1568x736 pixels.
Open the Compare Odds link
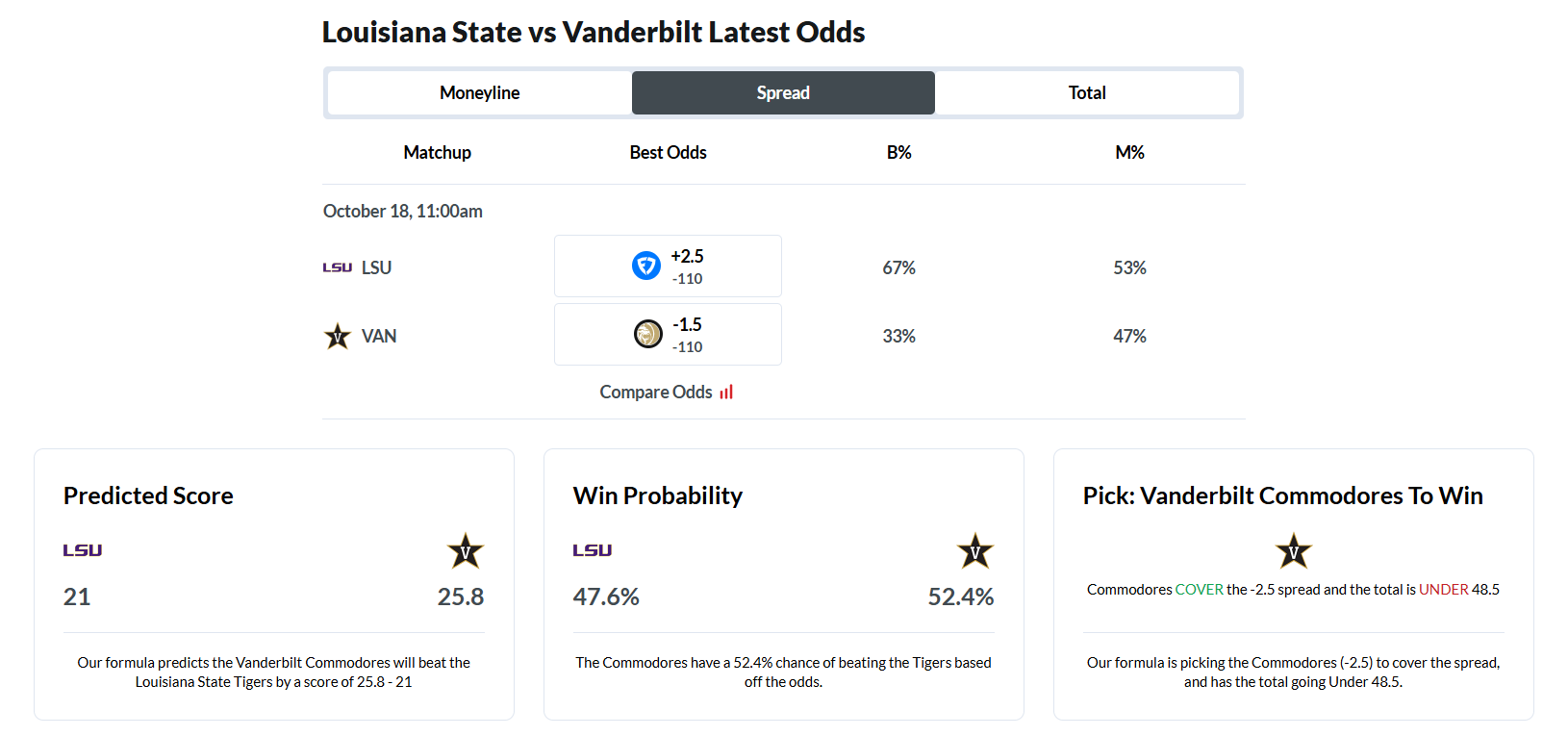point(656,392)
